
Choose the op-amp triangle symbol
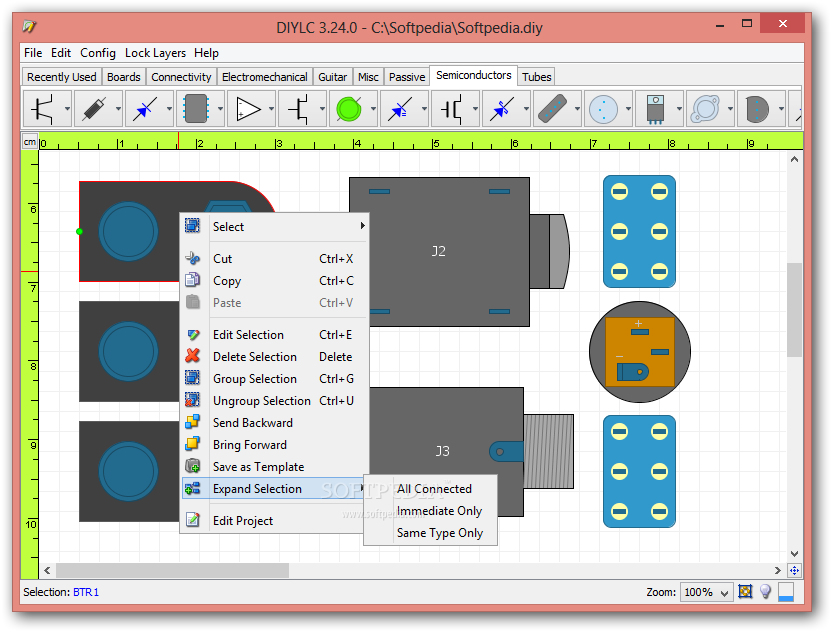click(x=247, y=109)
